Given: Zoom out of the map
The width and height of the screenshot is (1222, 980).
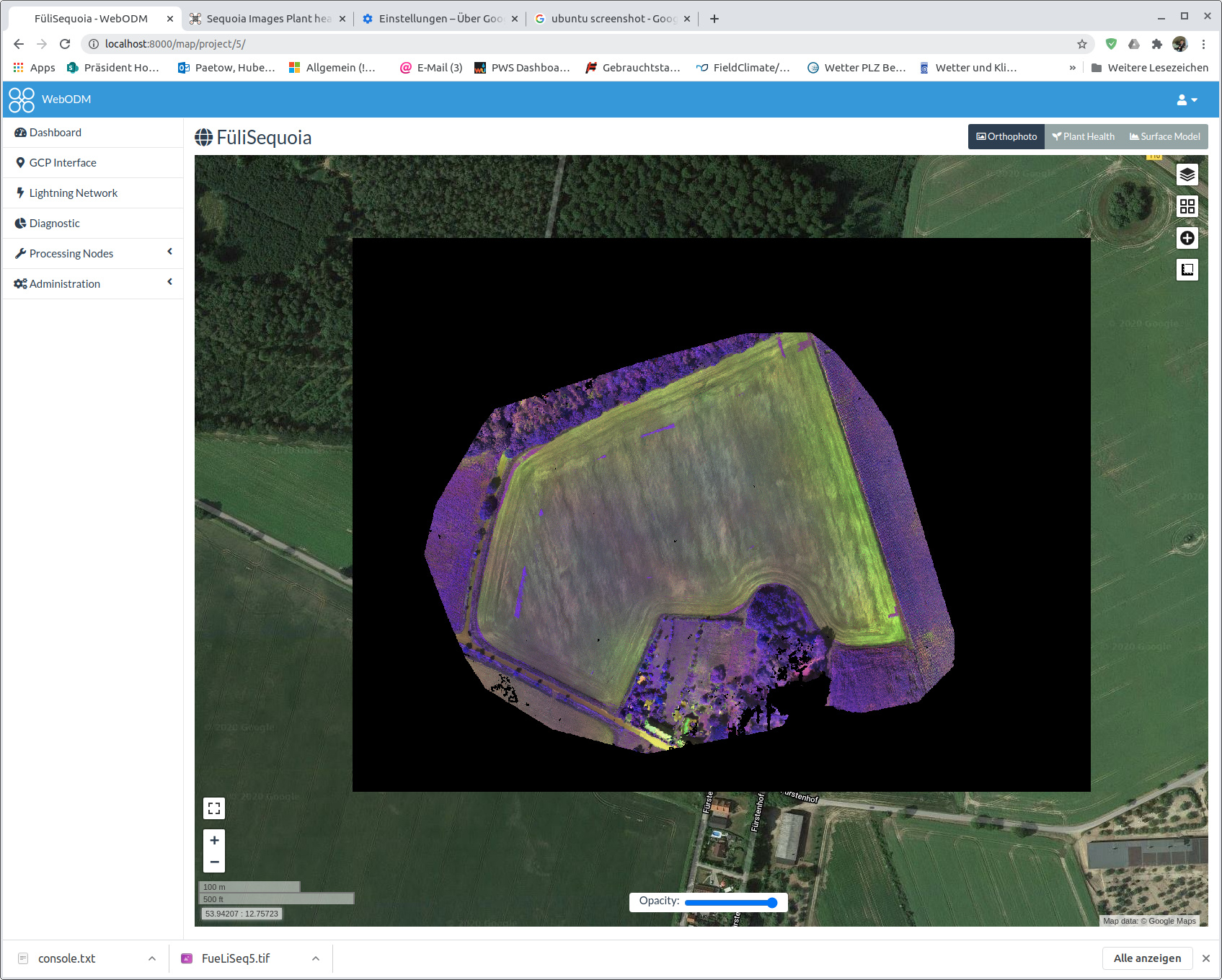Looking at the screenshot, I should point(214,862).
